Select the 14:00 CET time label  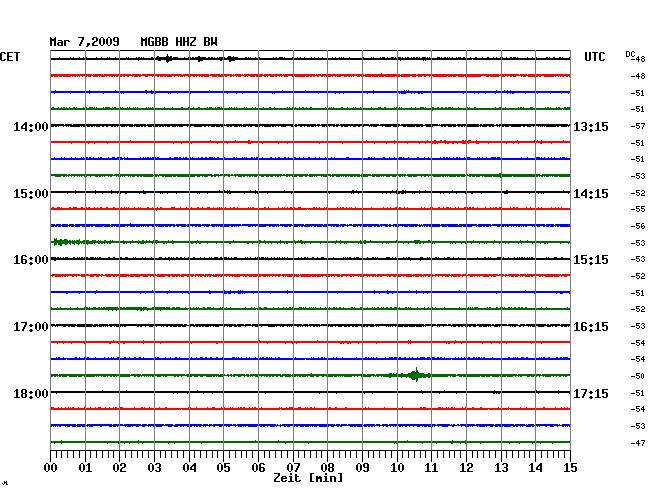(x=31, y=126)
